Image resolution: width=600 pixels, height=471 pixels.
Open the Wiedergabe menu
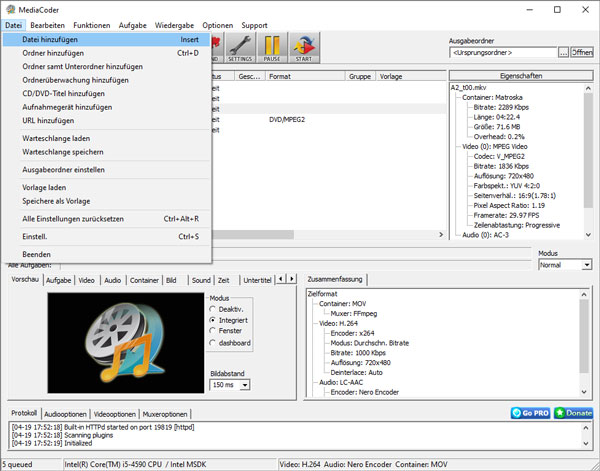point(174,25)
